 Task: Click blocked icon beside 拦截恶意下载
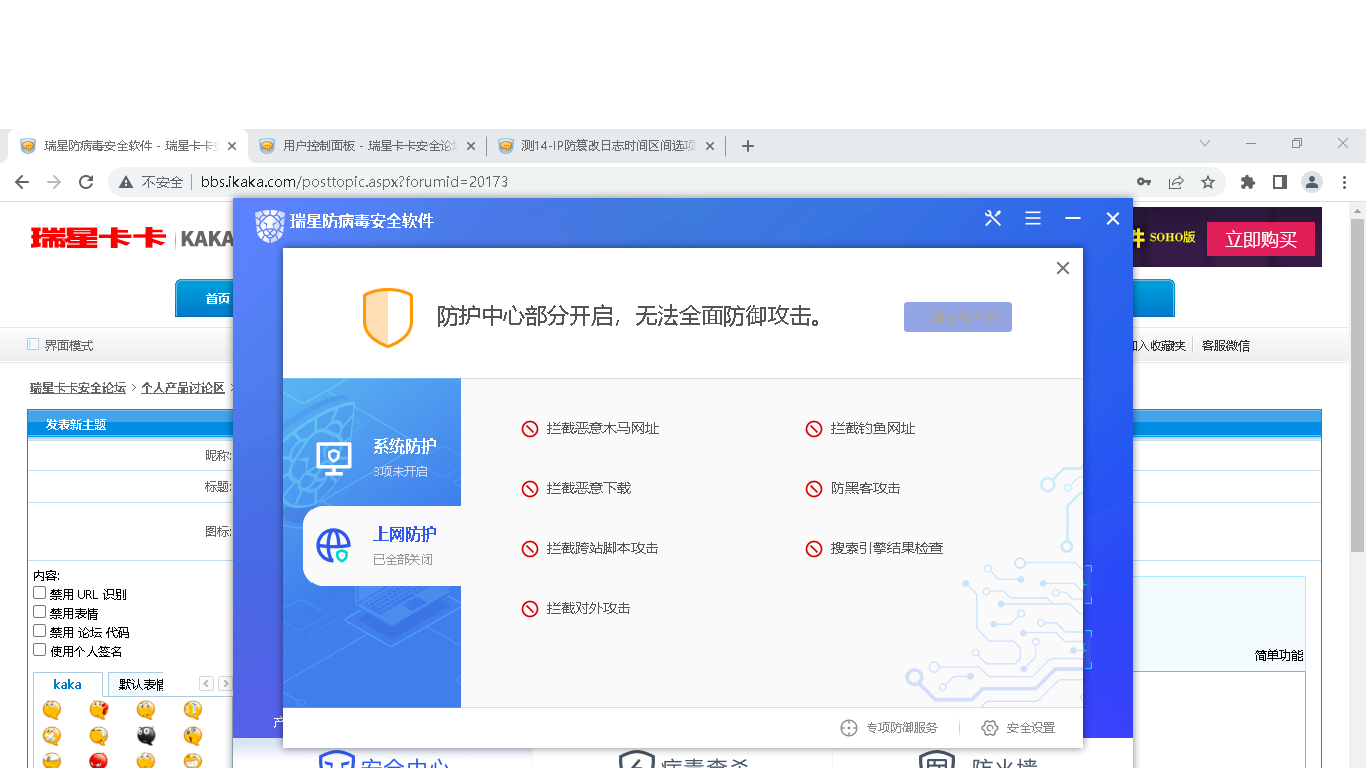530,489
